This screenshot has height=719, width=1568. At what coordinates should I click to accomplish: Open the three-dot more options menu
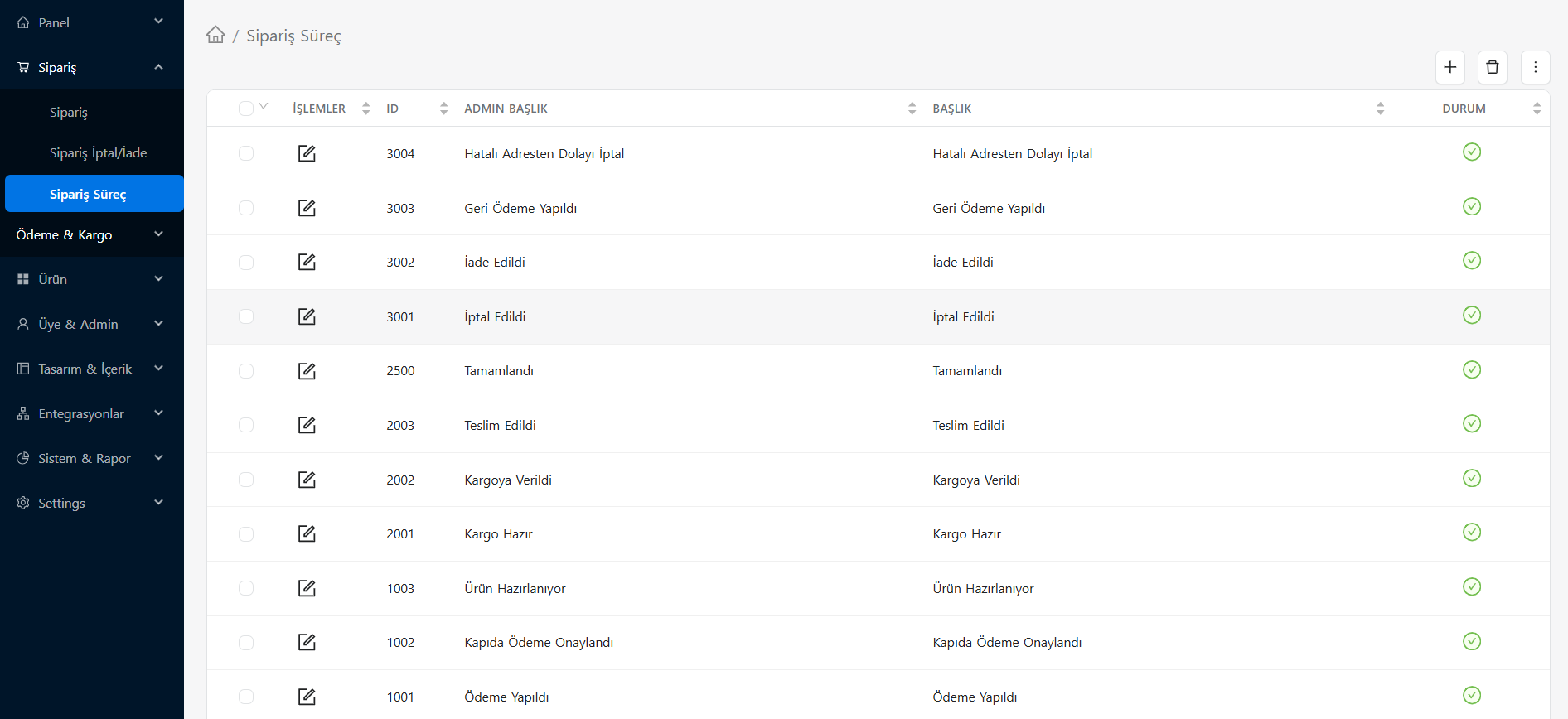tap(1536, 67)
